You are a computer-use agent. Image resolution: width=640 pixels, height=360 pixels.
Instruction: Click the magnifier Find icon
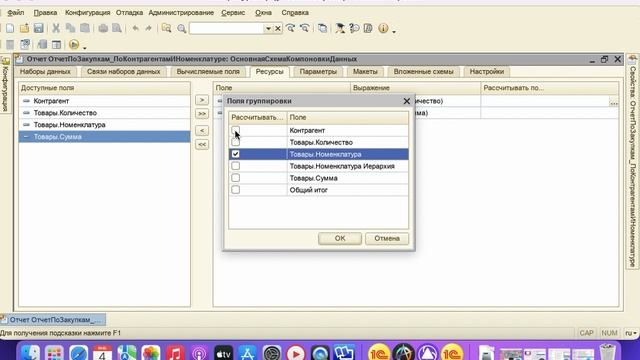pyautogui.click(x=181, y=28)
